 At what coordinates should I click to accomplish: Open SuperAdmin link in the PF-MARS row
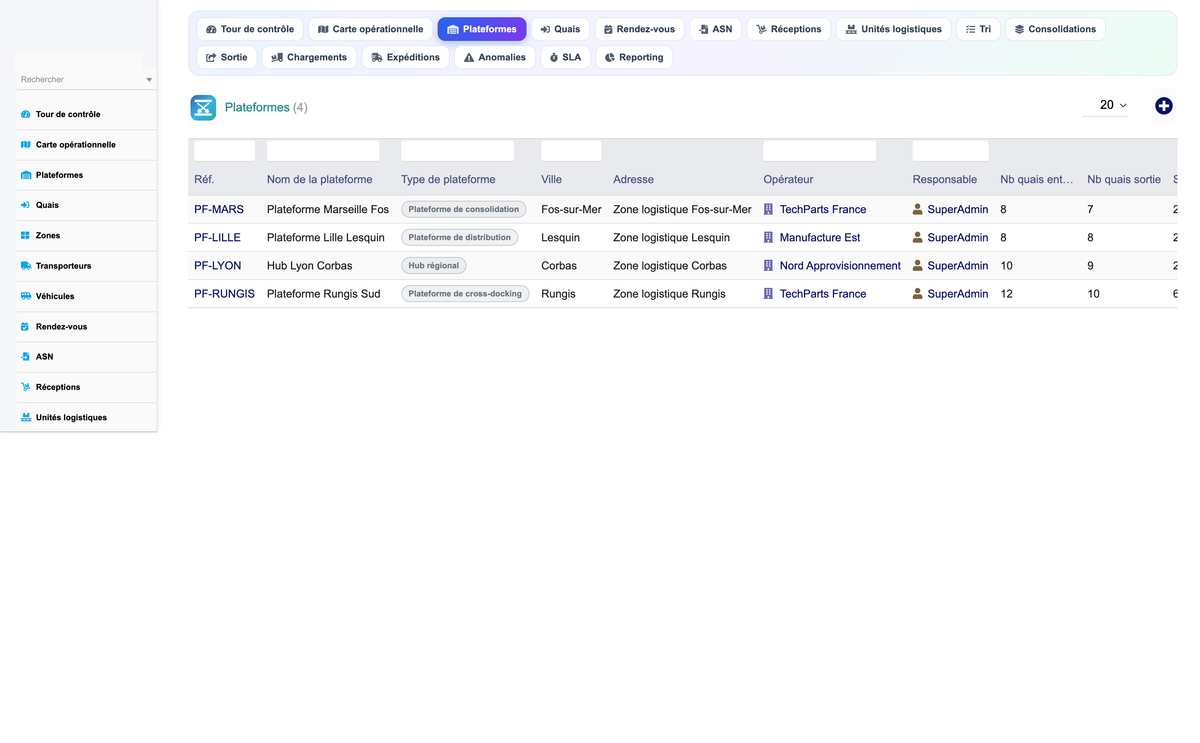click(958, 210)
